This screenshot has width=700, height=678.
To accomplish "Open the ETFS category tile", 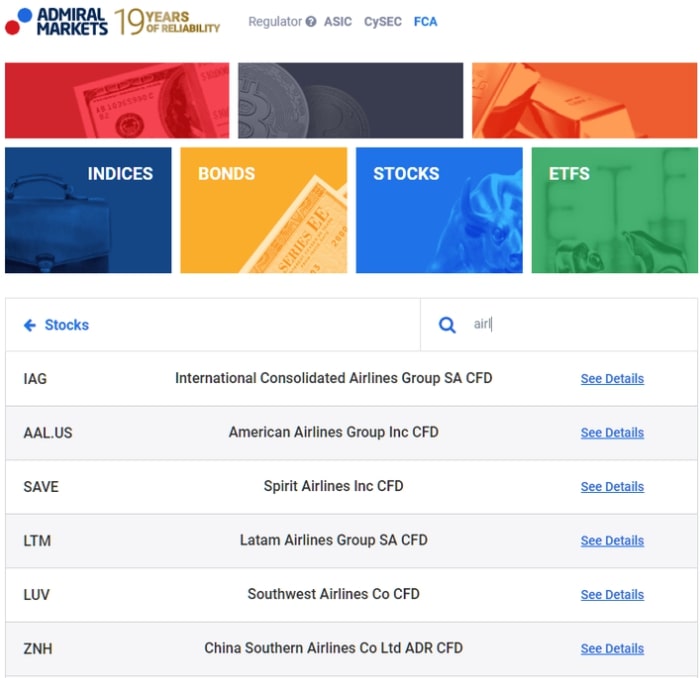I will 614,210.
